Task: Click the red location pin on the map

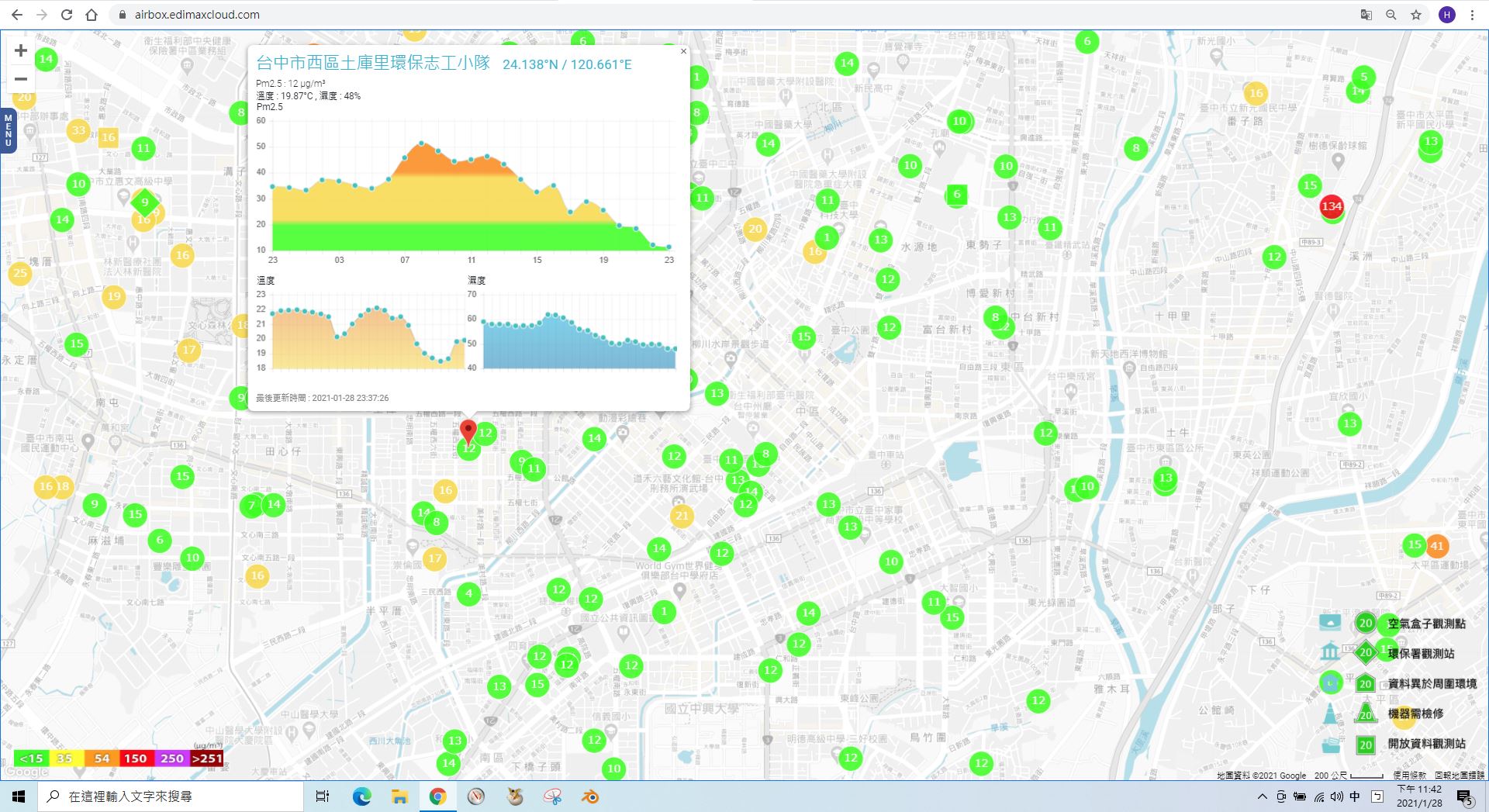Action: (468, 431)
